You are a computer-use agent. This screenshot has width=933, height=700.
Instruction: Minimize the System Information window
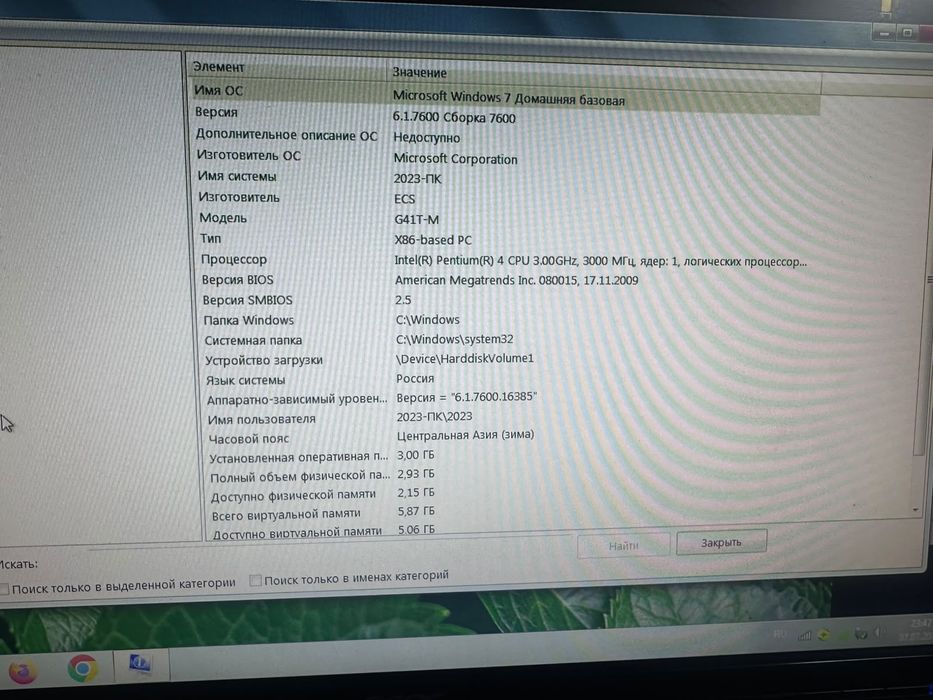coord(884,33)
